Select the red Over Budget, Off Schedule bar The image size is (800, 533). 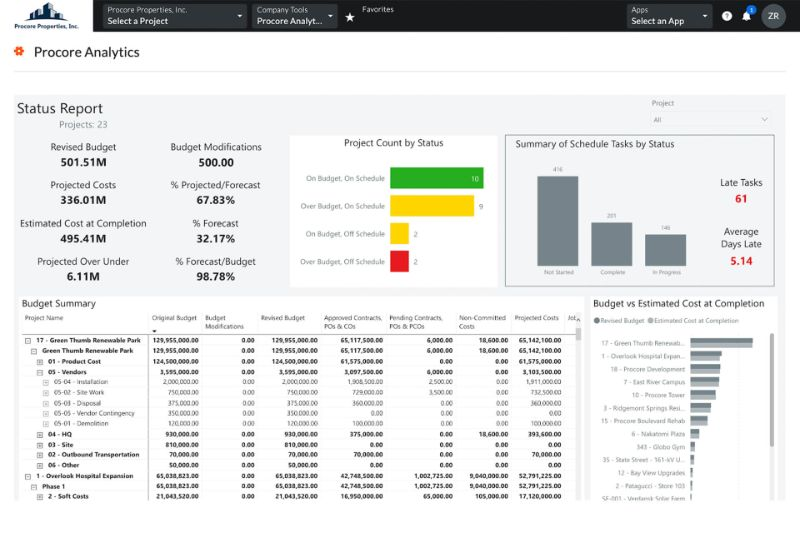click(x=399, y=261)
